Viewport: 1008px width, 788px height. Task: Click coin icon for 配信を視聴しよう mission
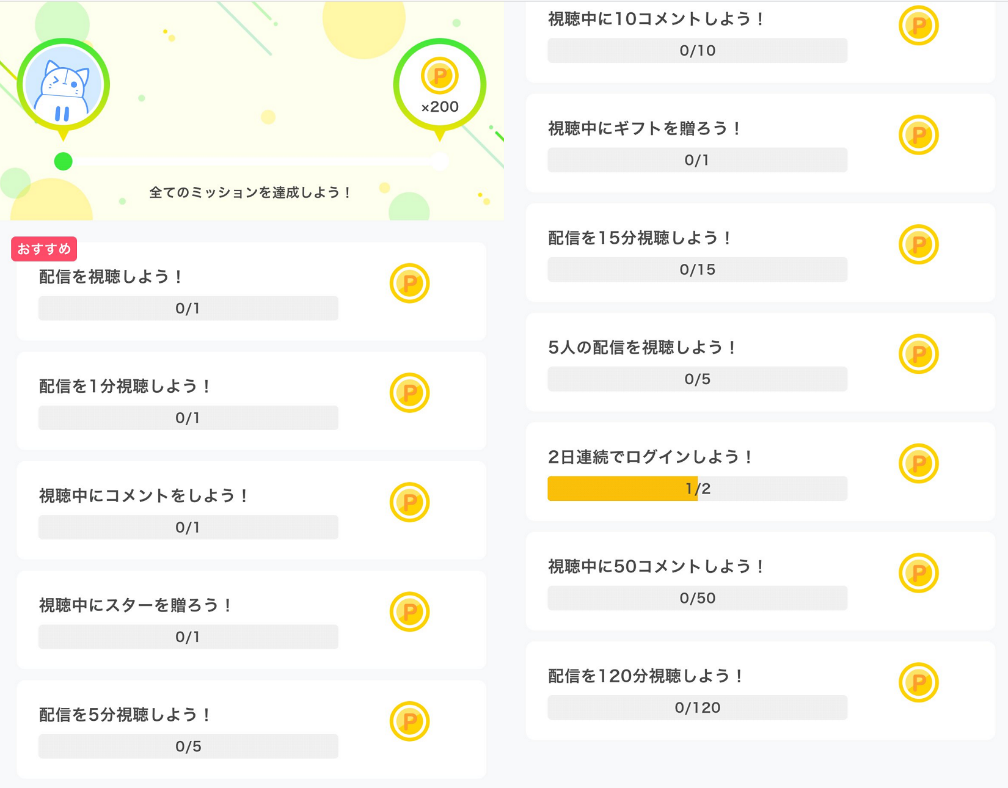tap(410, 283)
